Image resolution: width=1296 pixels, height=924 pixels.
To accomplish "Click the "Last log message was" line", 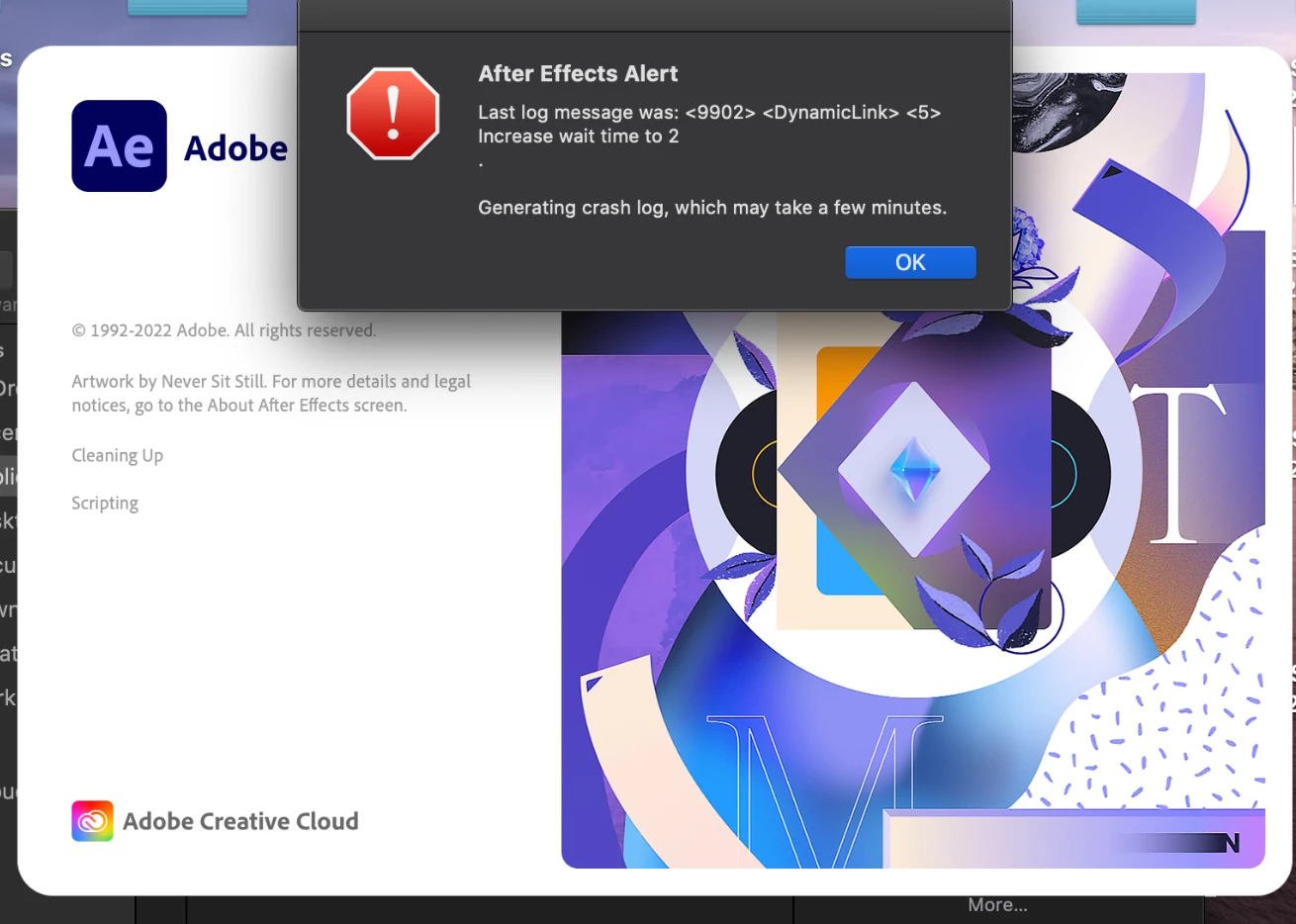I will coord(709,113).
